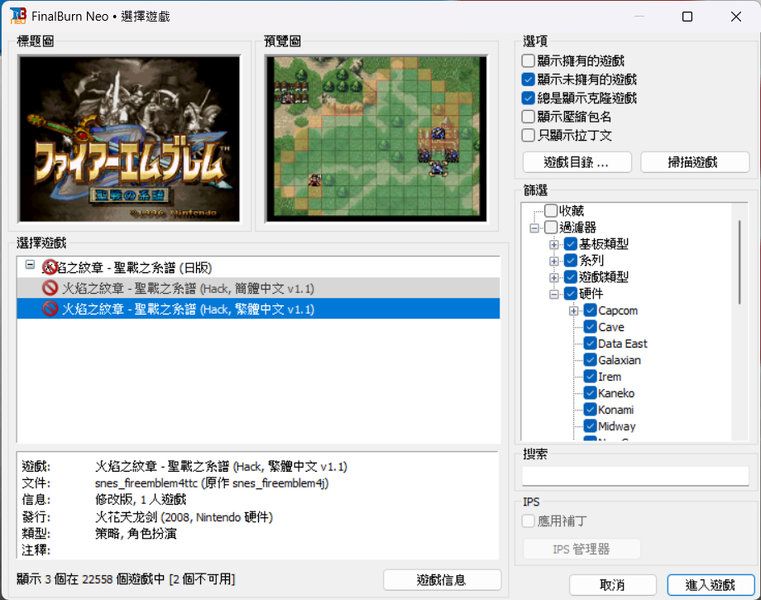761x600 pixels.
Task: Uncheck 顯示未擁有的遊戲 option
Action: (528, 79)
